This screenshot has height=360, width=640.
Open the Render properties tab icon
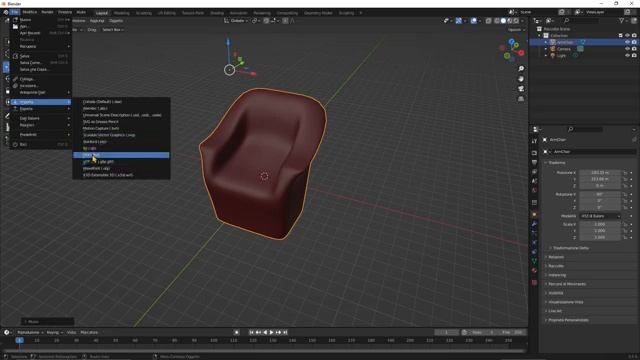click(x=534, y=153)
